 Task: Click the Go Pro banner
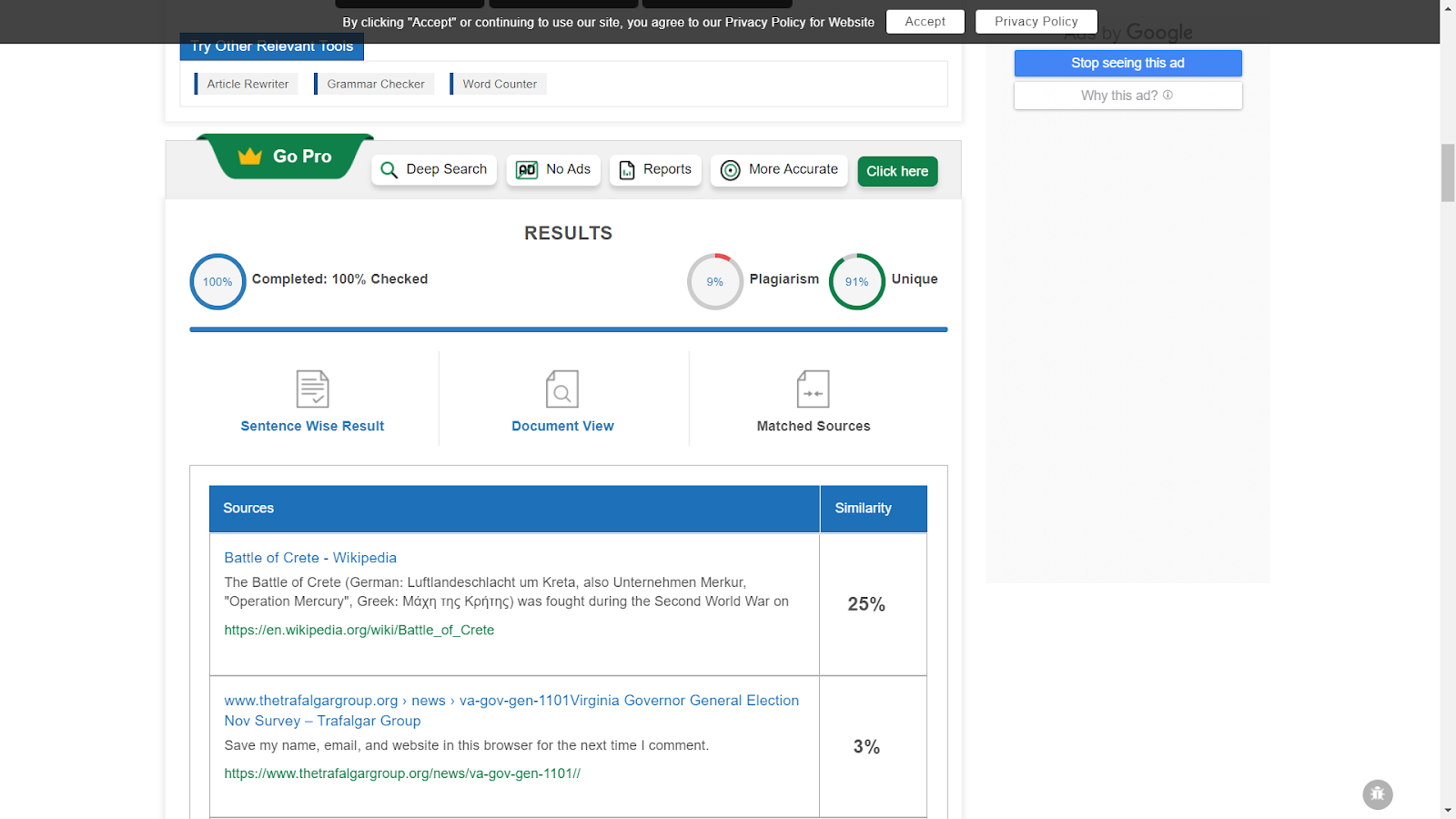click(x=285, y=157)
